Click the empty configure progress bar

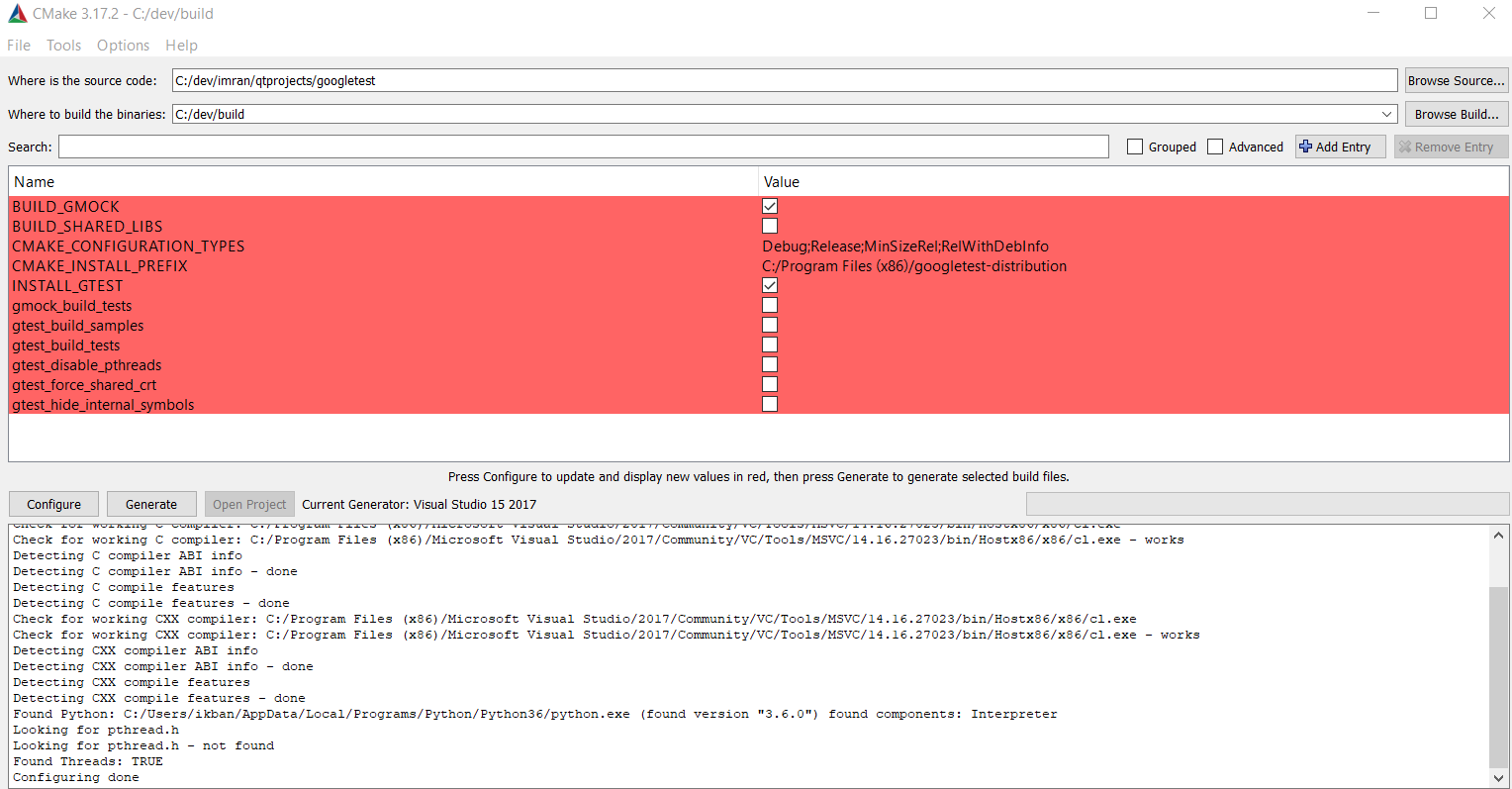click(x=1268, y=504)
